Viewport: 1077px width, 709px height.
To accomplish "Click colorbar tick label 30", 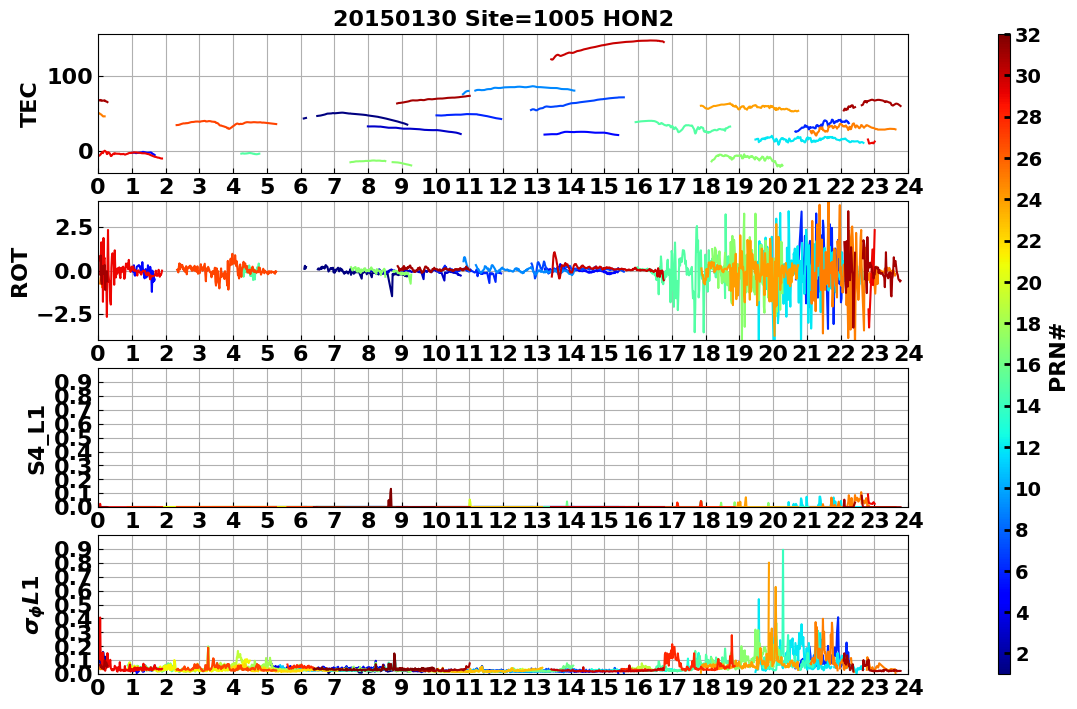I will coord(1028,76).
